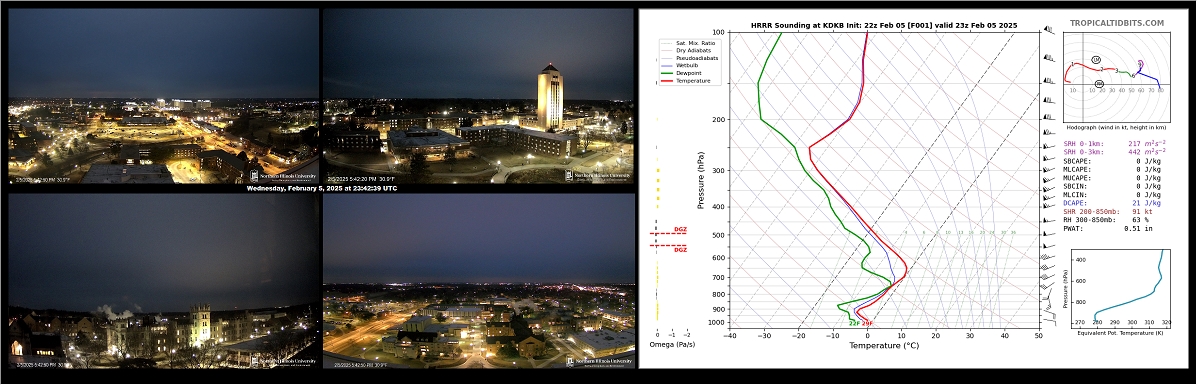Open the bottom-right webcam street view

[479, 280]
